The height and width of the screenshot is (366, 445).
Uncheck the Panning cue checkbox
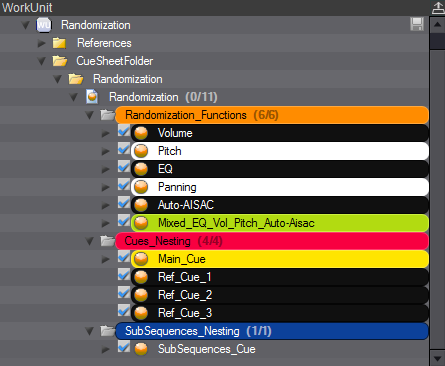click(124, 185)
